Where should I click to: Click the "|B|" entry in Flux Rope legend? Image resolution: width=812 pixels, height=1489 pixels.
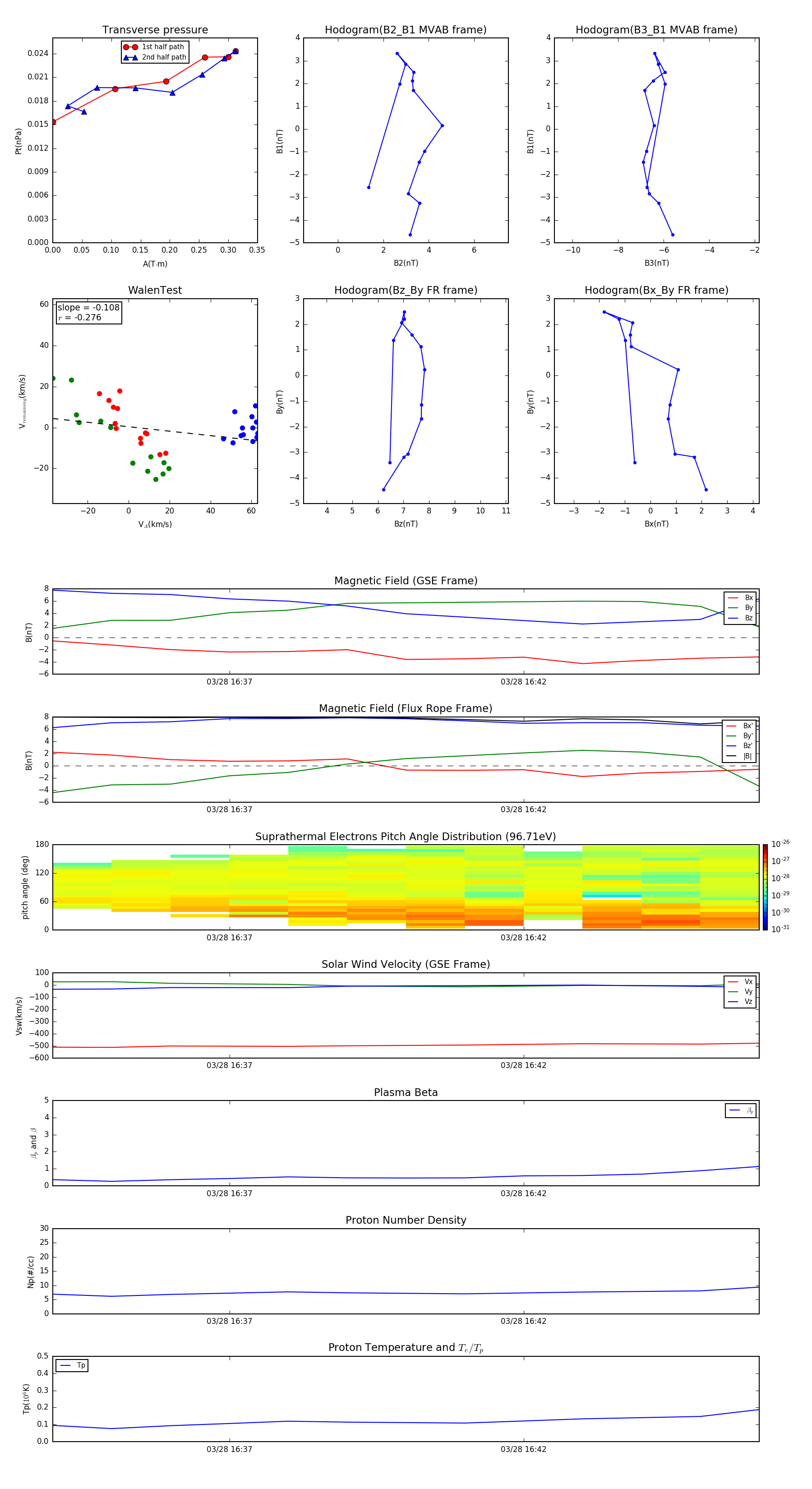(x=740, y=756)
